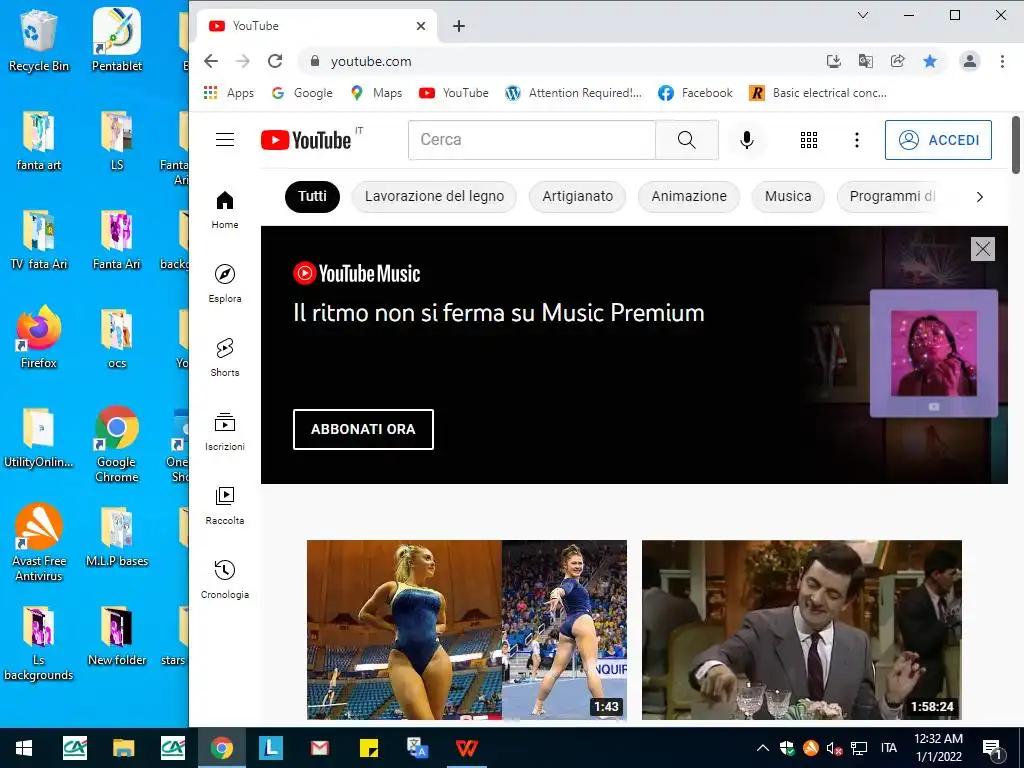Select the Google Chrome desktop shortcut

tap(116, 444)
